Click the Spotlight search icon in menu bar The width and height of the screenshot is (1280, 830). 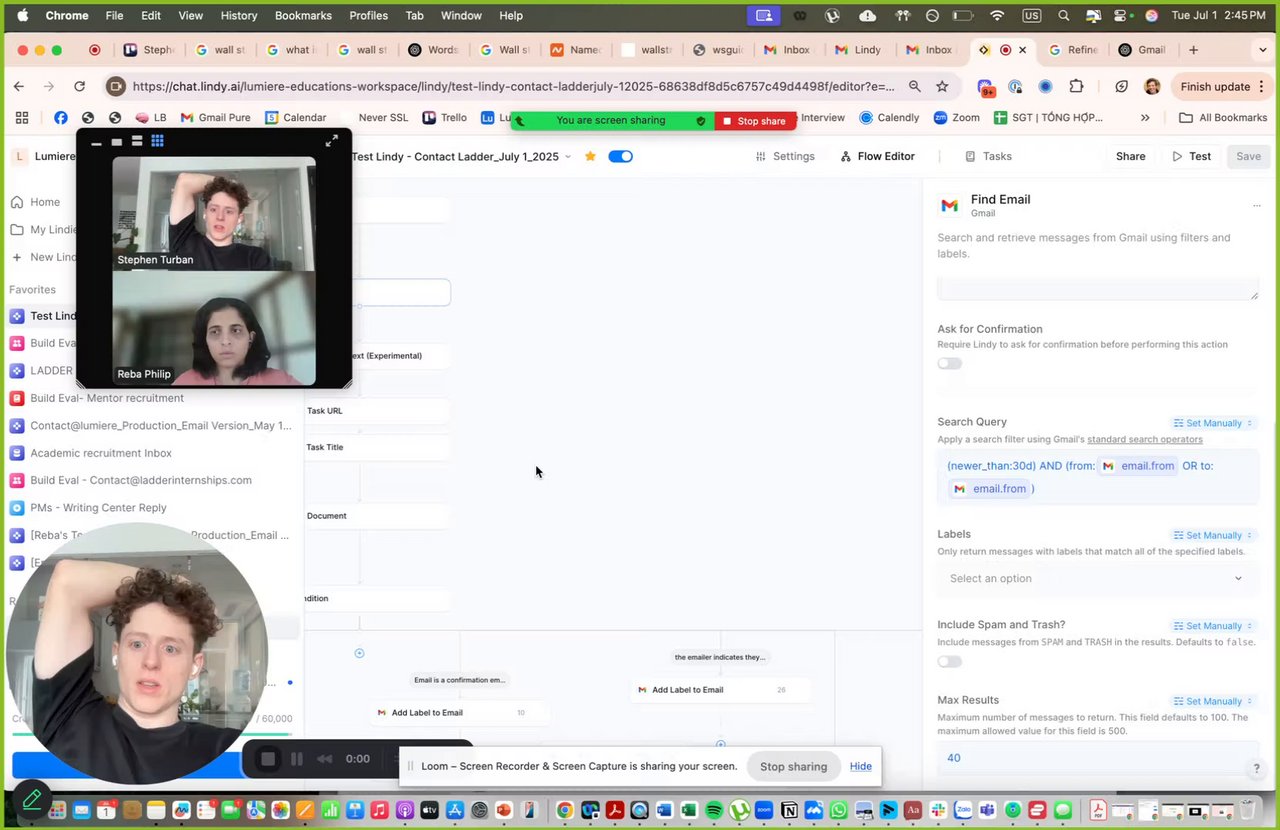(1064, 16)
